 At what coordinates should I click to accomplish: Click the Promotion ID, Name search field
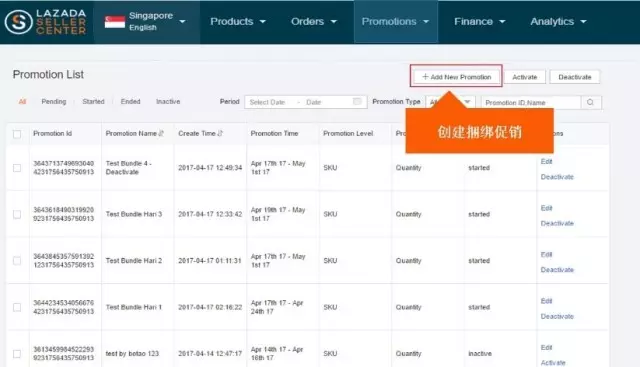coord(531,102)
